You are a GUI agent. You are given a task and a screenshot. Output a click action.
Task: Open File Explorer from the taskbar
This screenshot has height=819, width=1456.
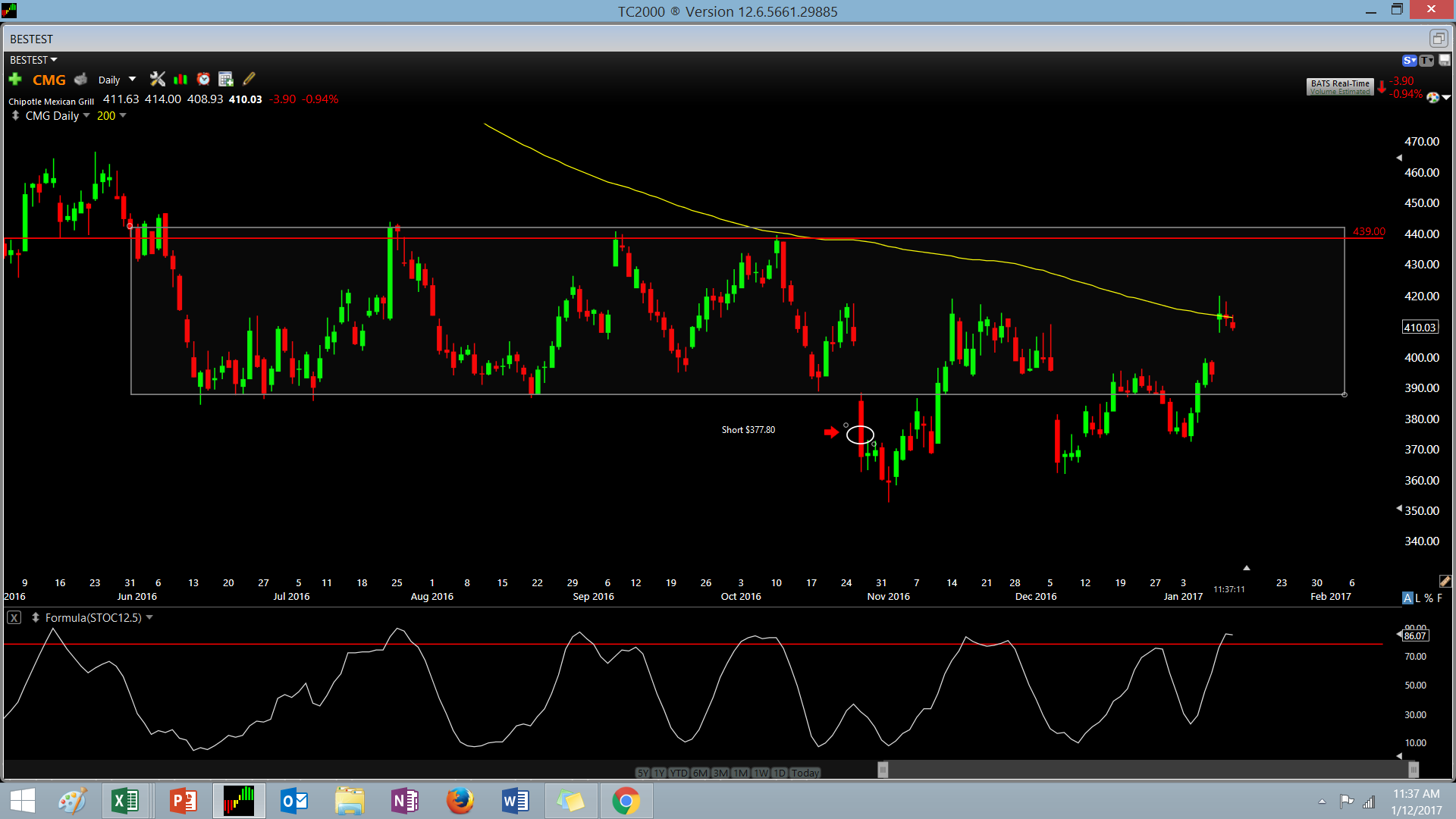(x=349, y=801)
